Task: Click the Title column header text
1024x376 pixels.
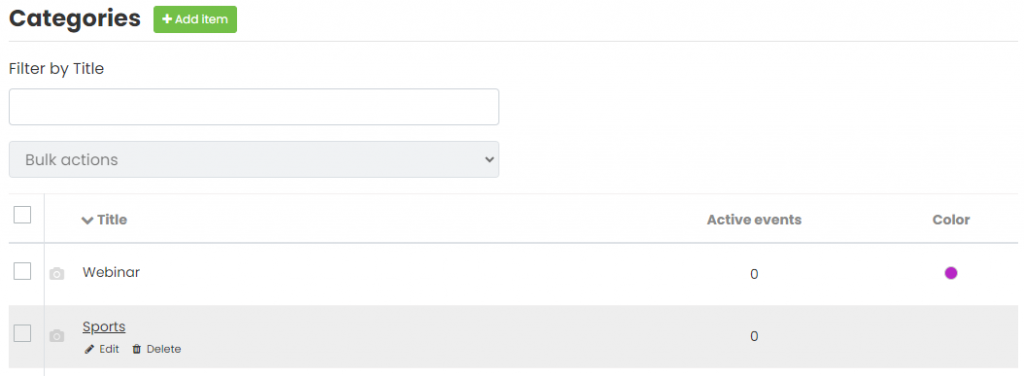Action: (112, 220)
